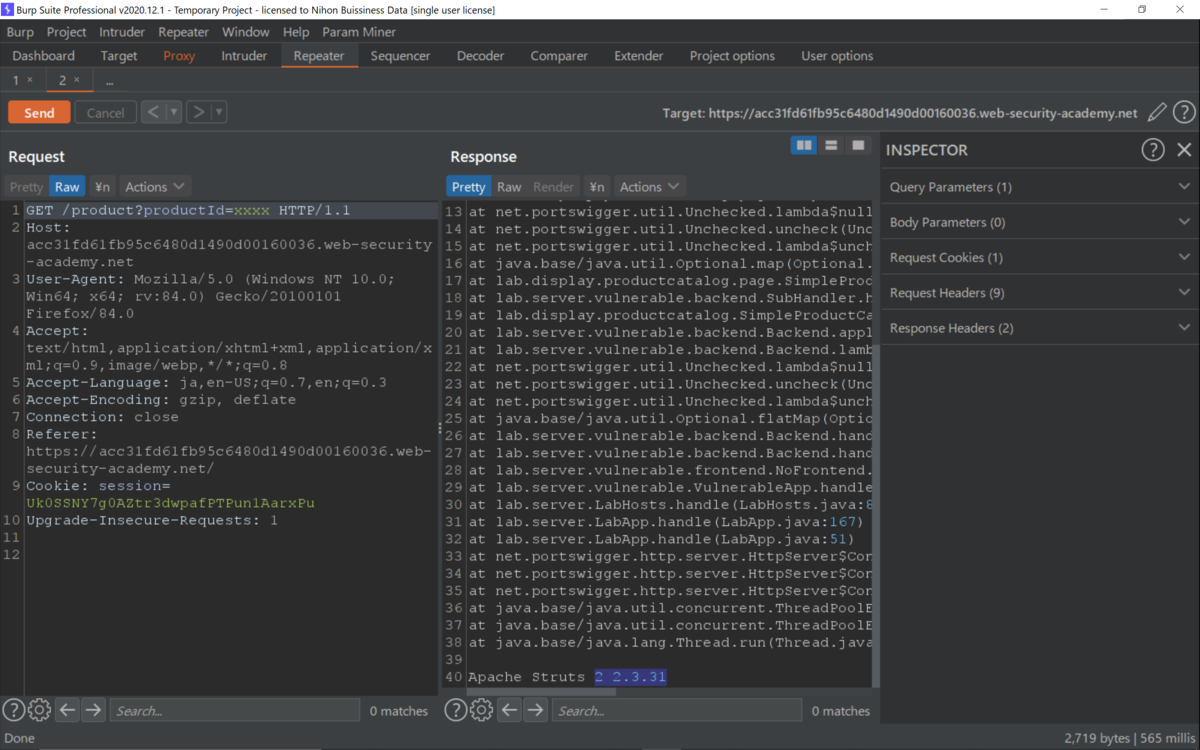Screen dimensions: 1200x750
Task: Expand Request Cookies (1) section
Action: (1040, 257)
